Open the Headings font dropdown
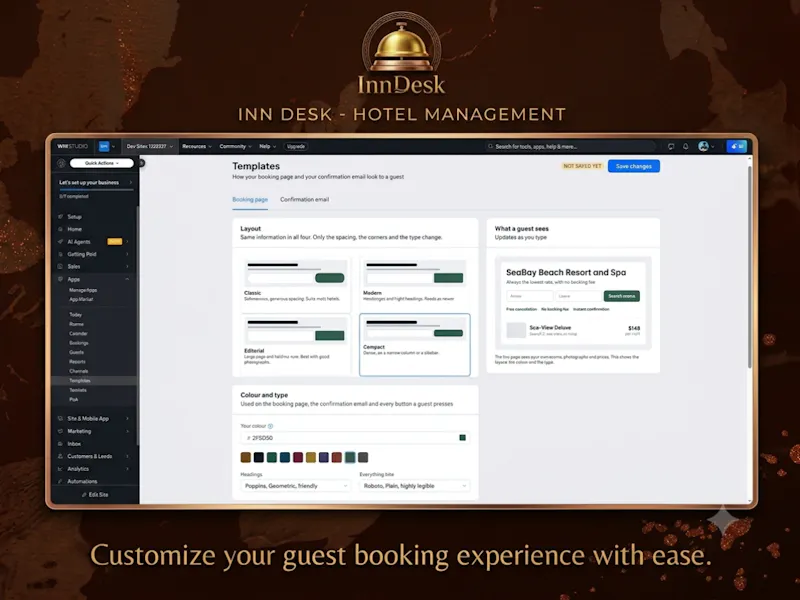 pyautogui.click(x=295, y=486)
